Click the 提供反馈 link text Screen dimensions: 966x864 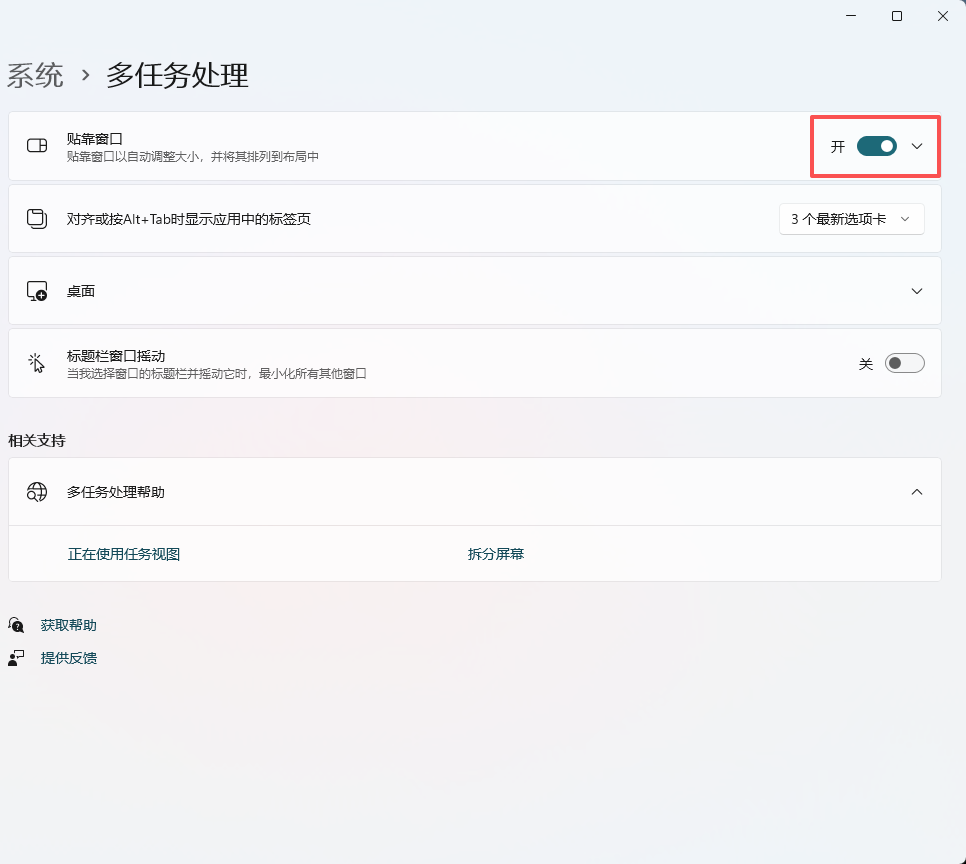pos(69,658)
